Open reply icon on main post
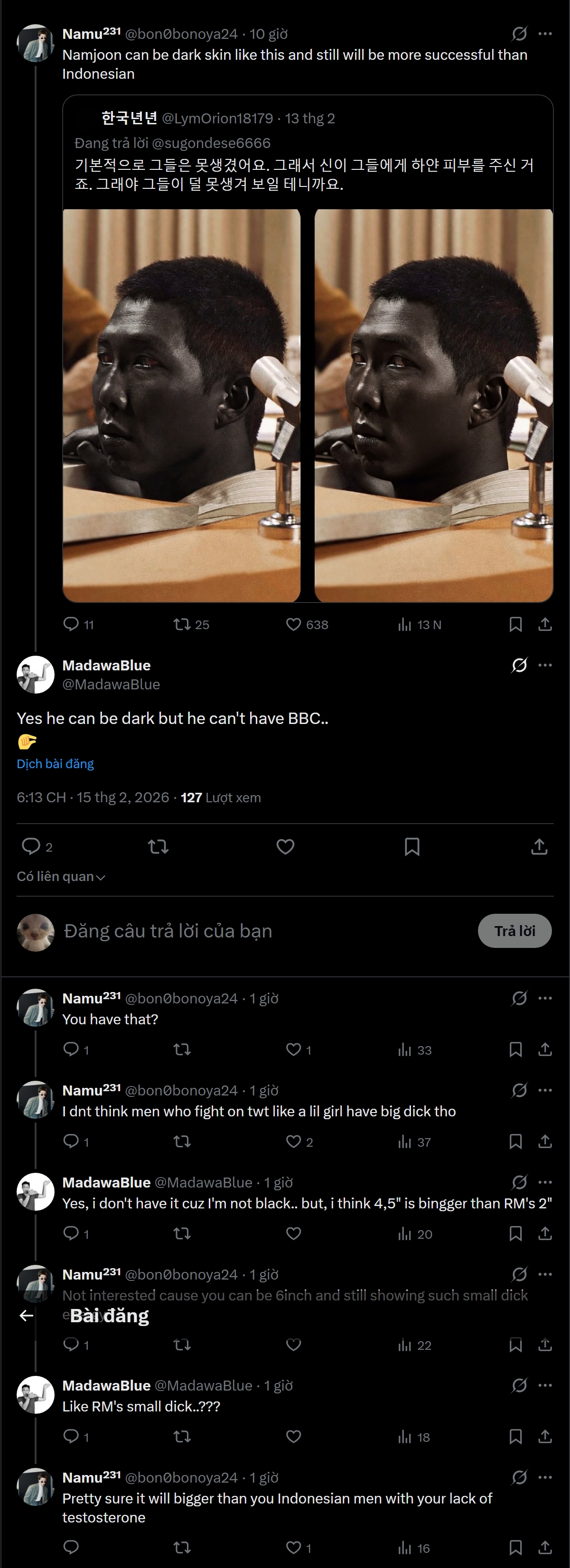Screen dimensions: 570x1568 pos(31,847)
